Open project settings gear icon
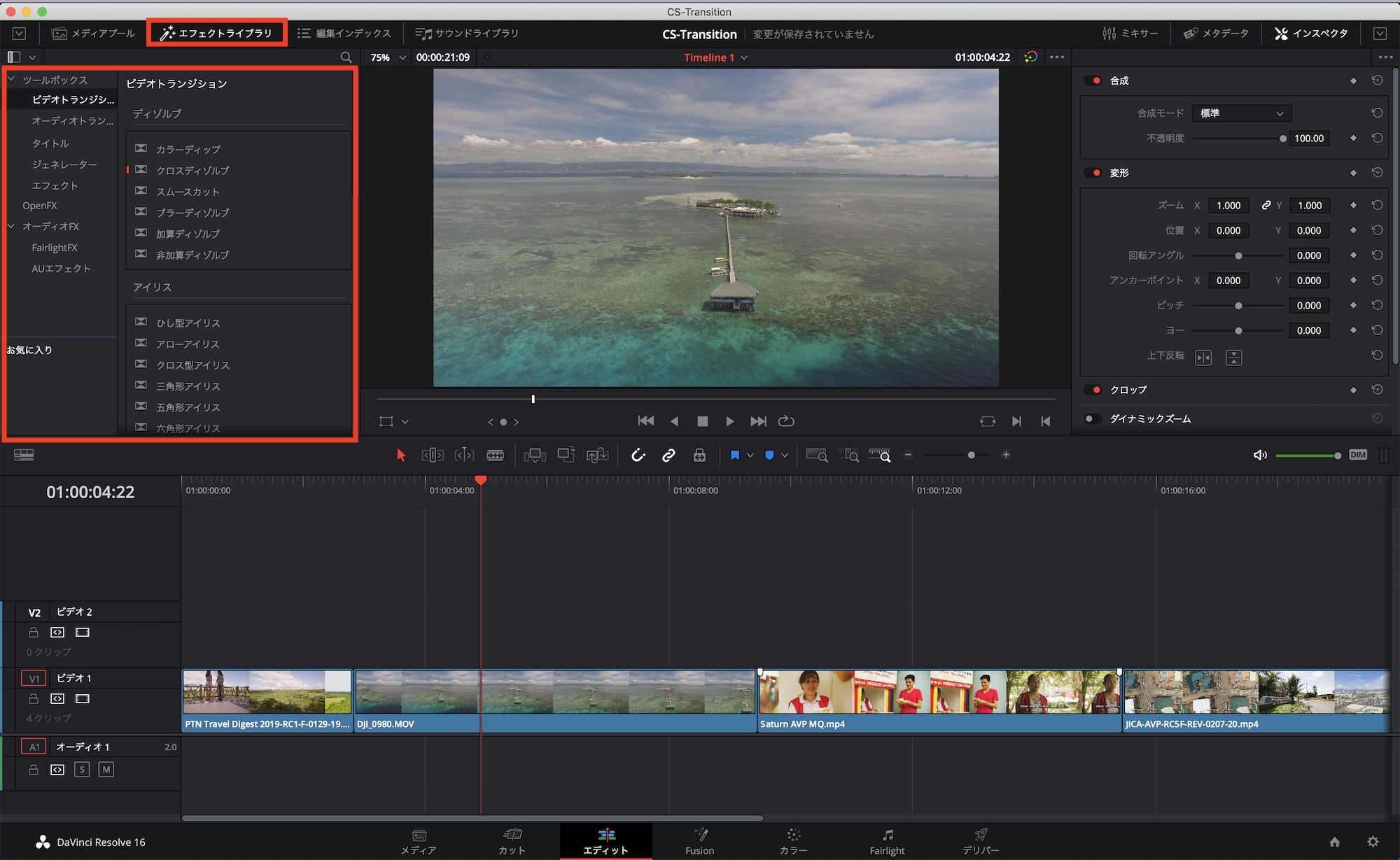This screenshot has width=1400, height=860. click(1373, 842)
